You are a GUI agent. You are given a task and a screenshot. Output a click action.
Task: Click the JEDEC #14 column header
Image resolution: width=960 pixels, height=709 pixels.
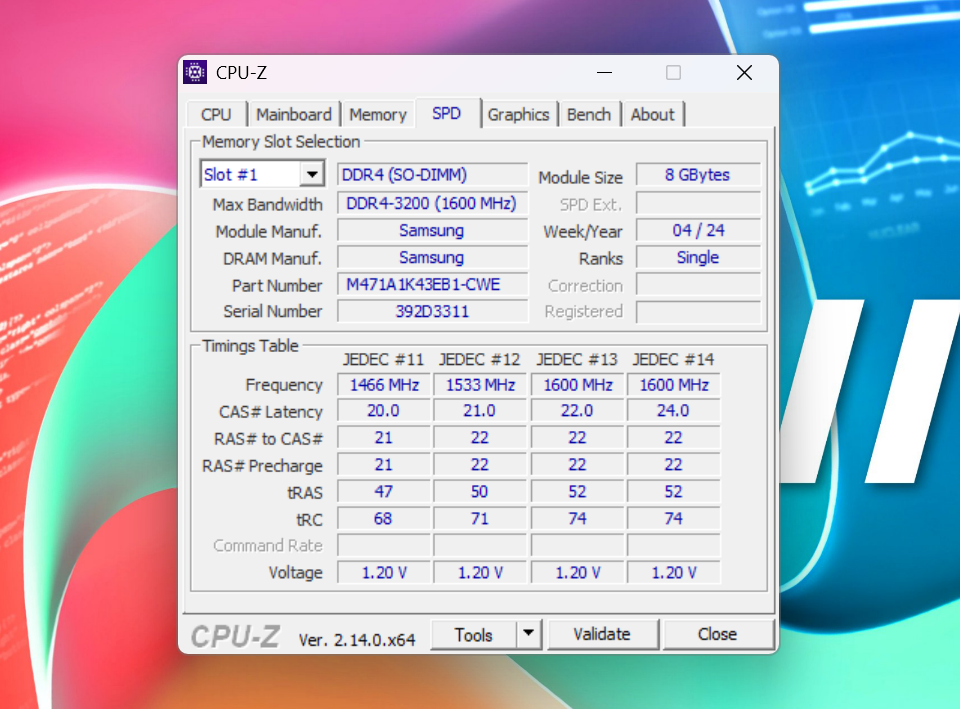click(673, 359)
